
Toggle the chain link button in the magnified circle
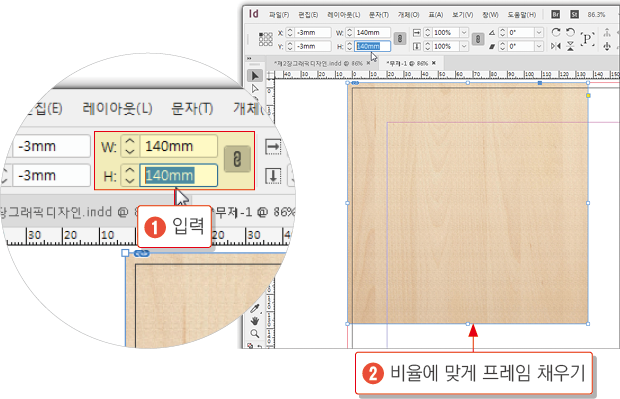click(x=237, y=159)
